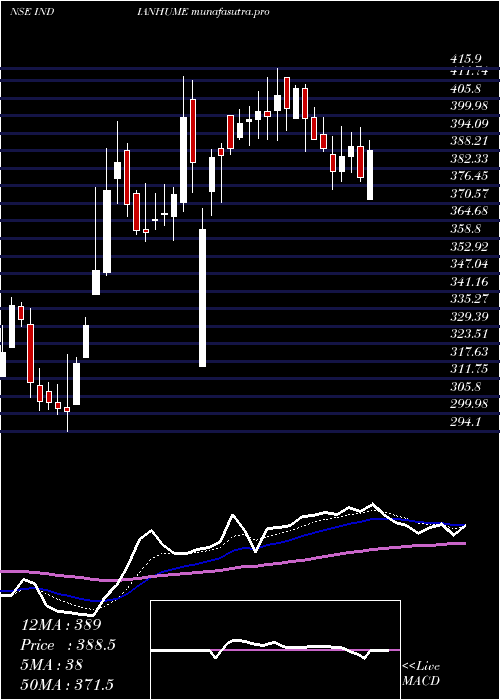This screenshot has height=700, width=500.
Task: Click the 323.51 price axis label
Action: coord(468,334)
